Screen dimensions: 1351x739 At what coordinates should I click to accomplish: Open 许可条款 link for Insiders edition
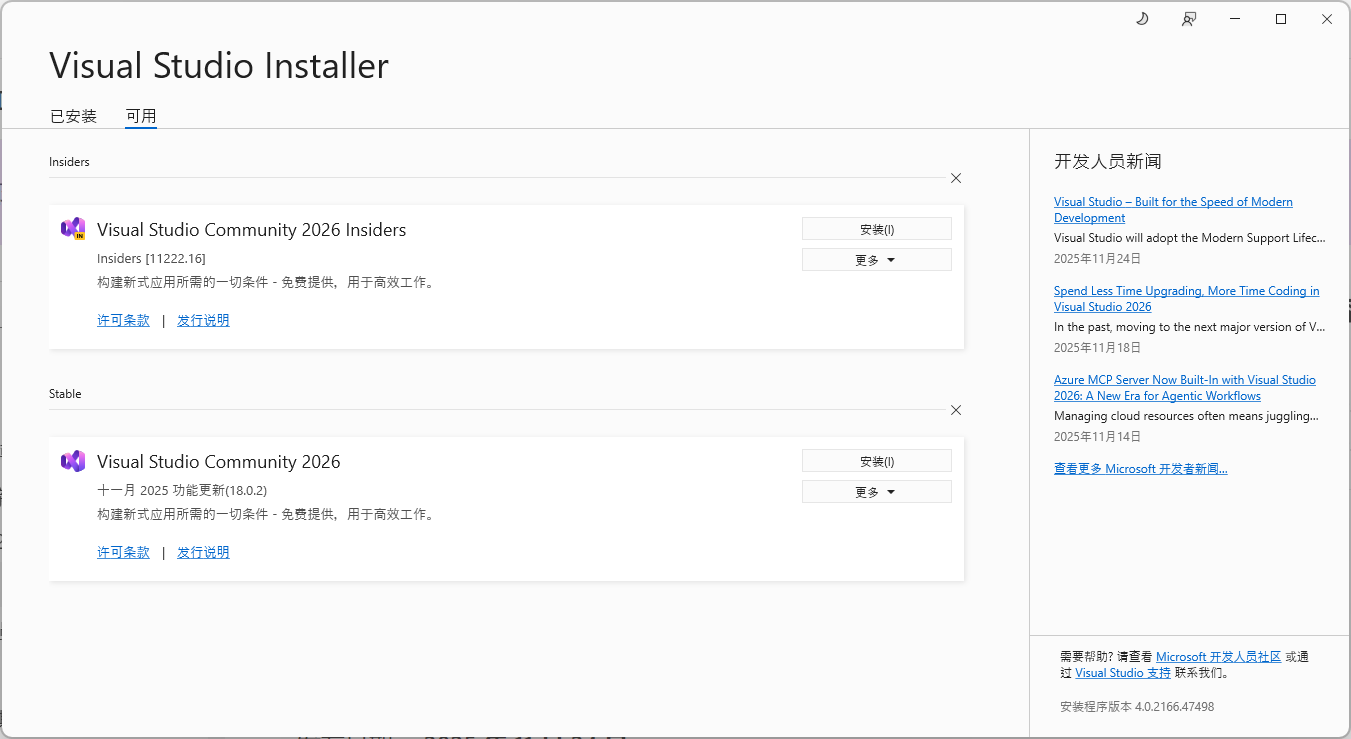coord(123,320)
